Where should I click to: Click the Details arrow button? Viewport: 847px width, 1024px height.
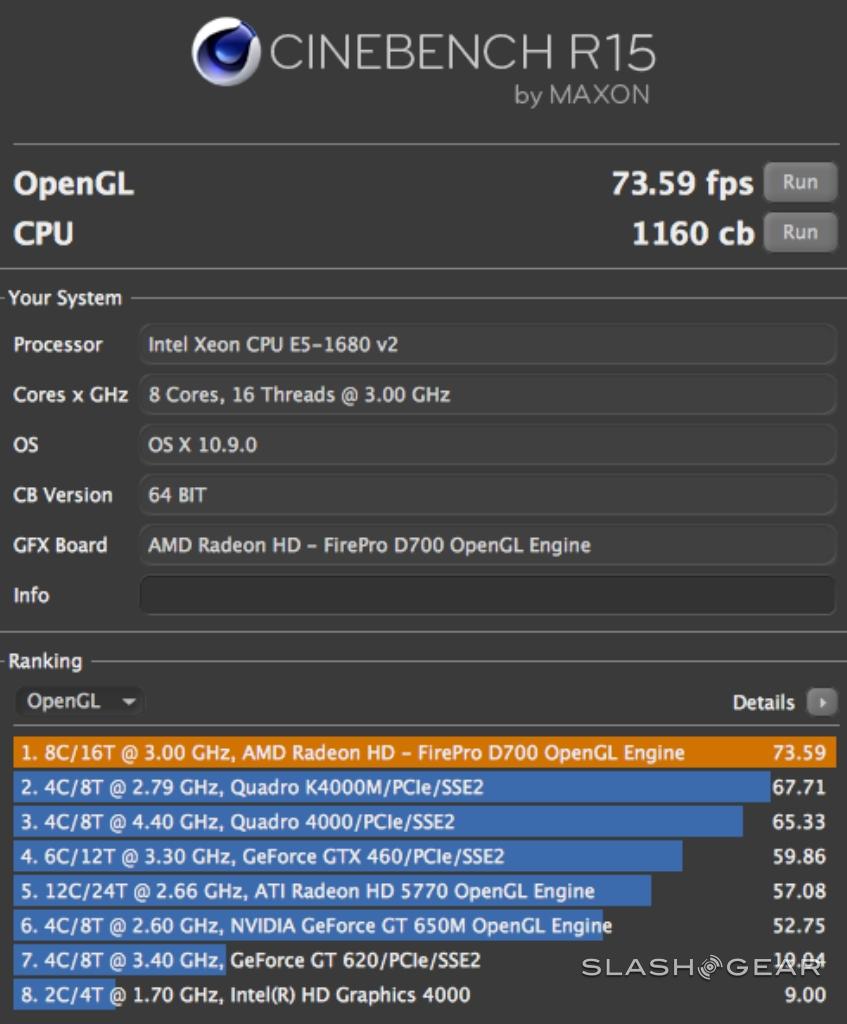pos(821,703)
